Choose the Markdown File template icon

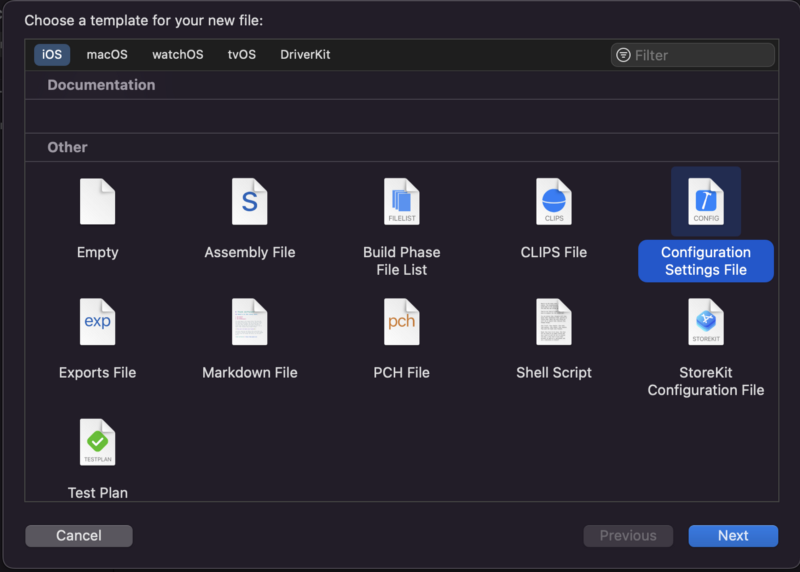pyautogui.click(x=249, y=322)
